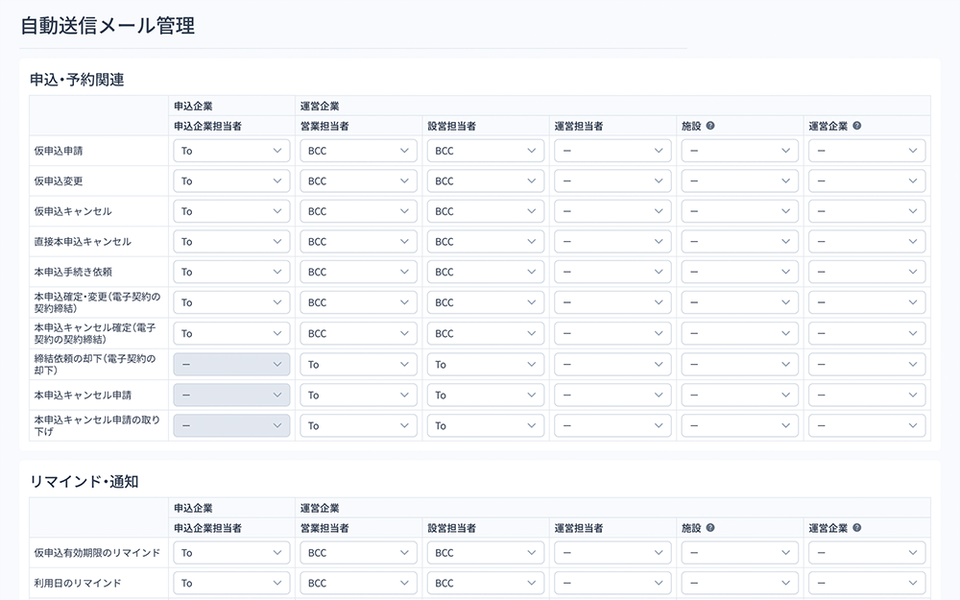Open 設営担当者 dropdown for 本申込確定・変更
The width and height of the screenshot is (960, 600).
click(x=486, y=302)
